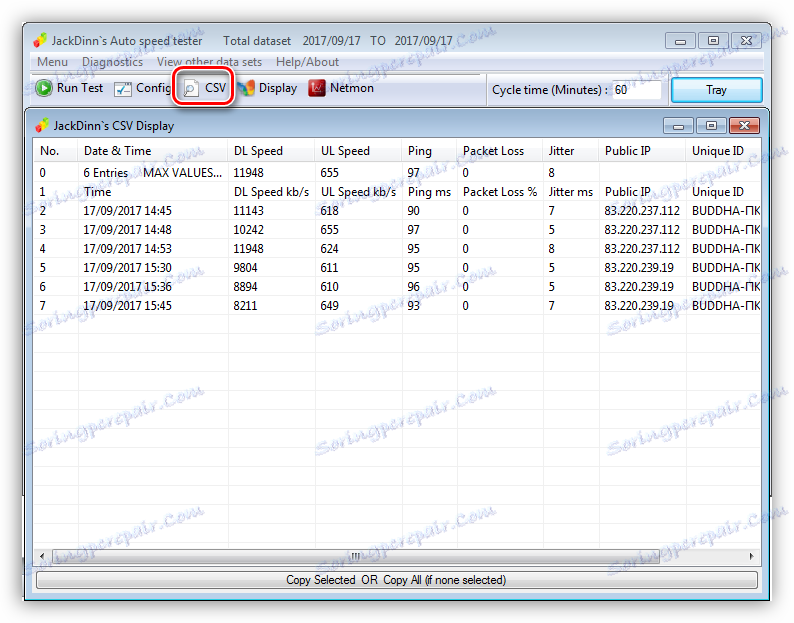The image size is (794, 623).
Task: Click UL speed value 611
Action: click(x=329, y=268)
